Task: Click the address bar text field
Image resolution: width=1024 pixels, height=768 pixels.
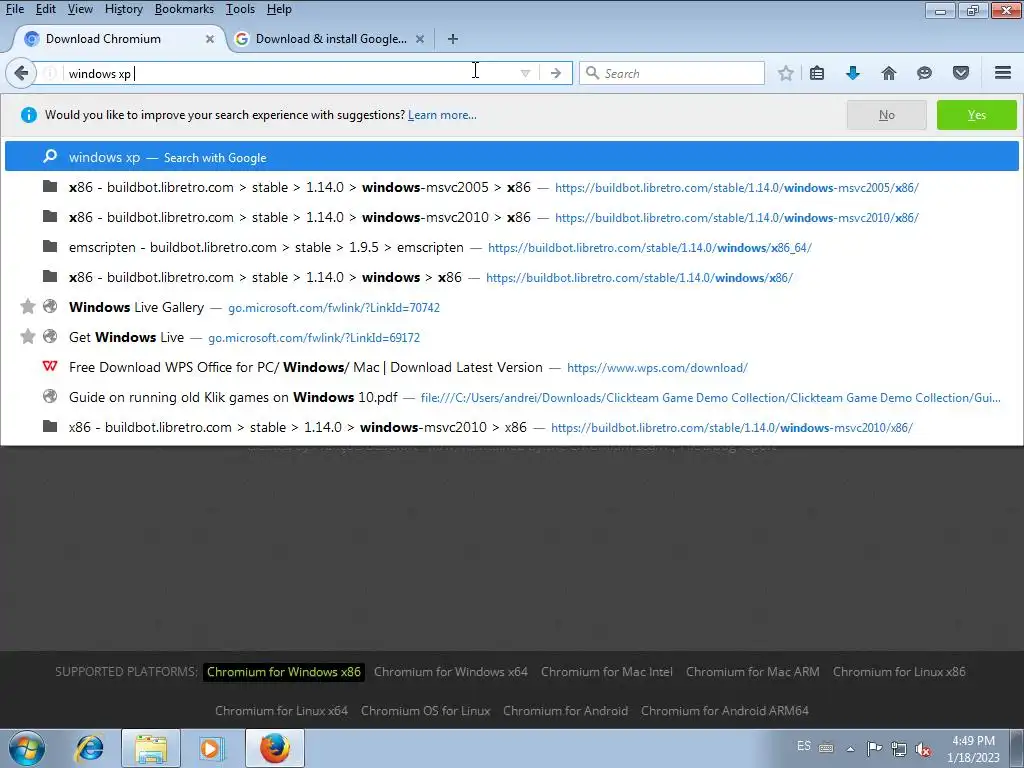Action: pos(287,73)
